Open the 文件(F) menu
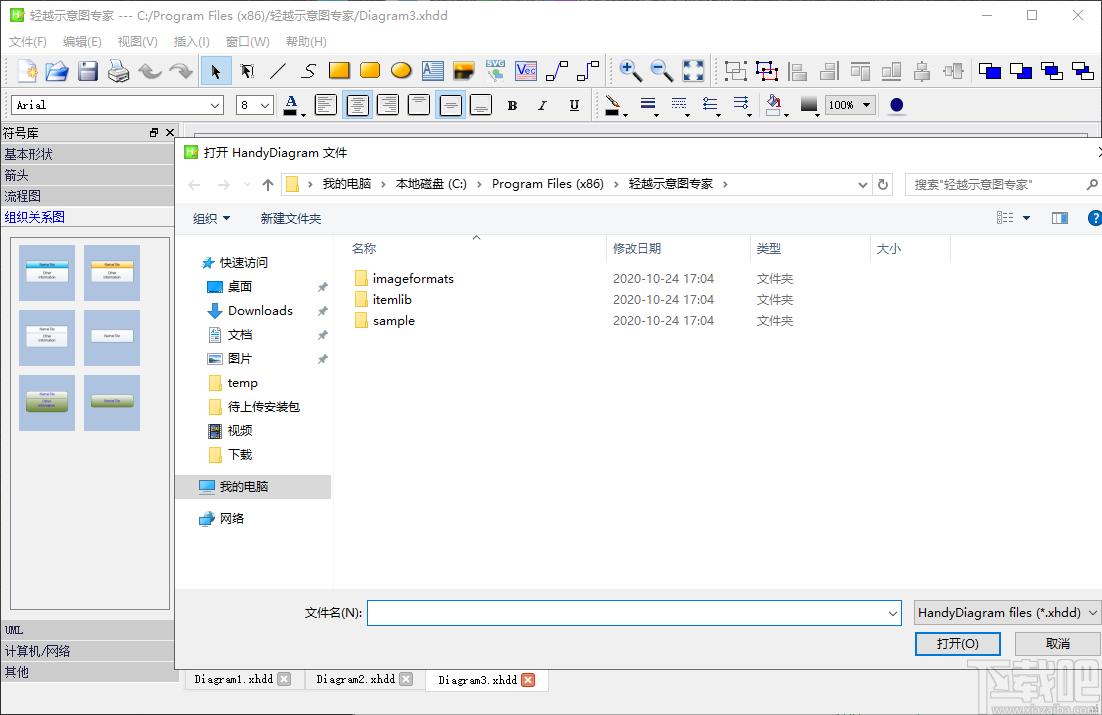The width and height of the screenshot is (1102, 715). [27, 41]
